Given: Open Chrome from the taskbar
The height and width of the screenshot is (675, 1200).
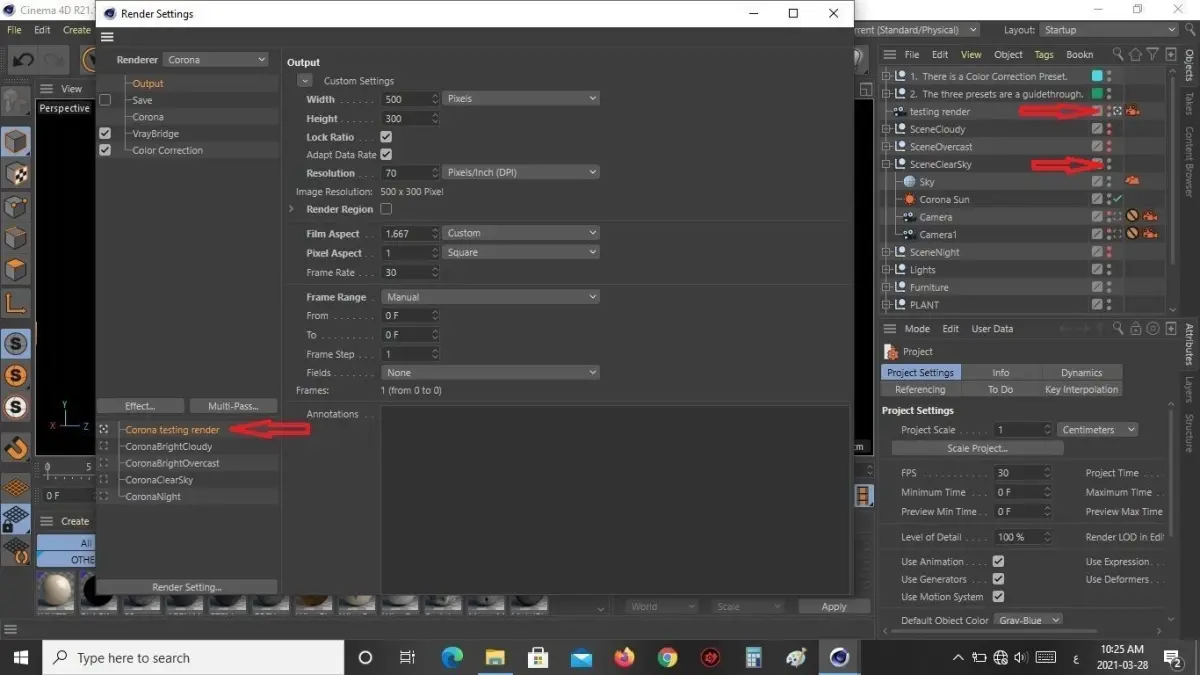Looking at the screenshot, I should click(x=667, y=657).
